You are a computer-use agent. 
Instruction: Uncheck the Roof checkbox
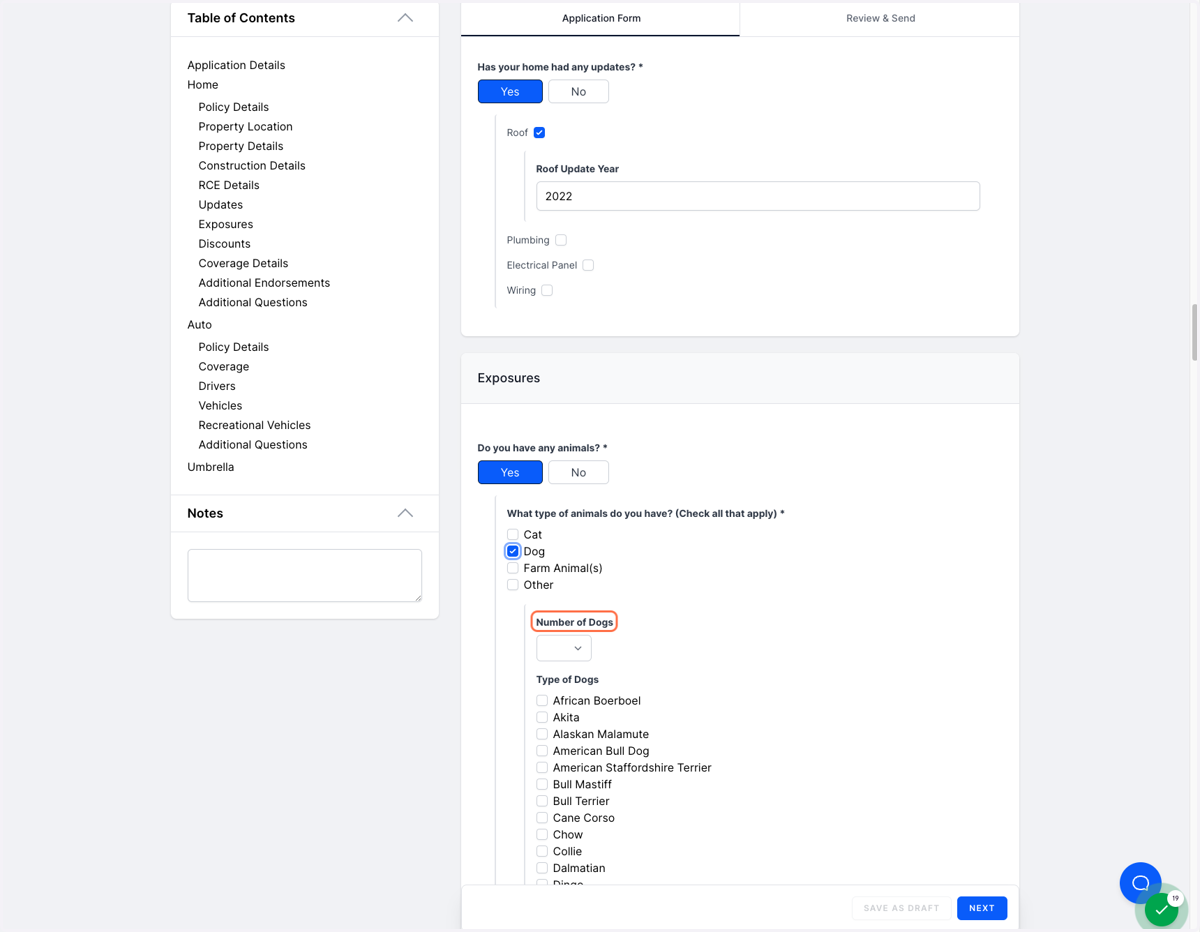[539, 132]
